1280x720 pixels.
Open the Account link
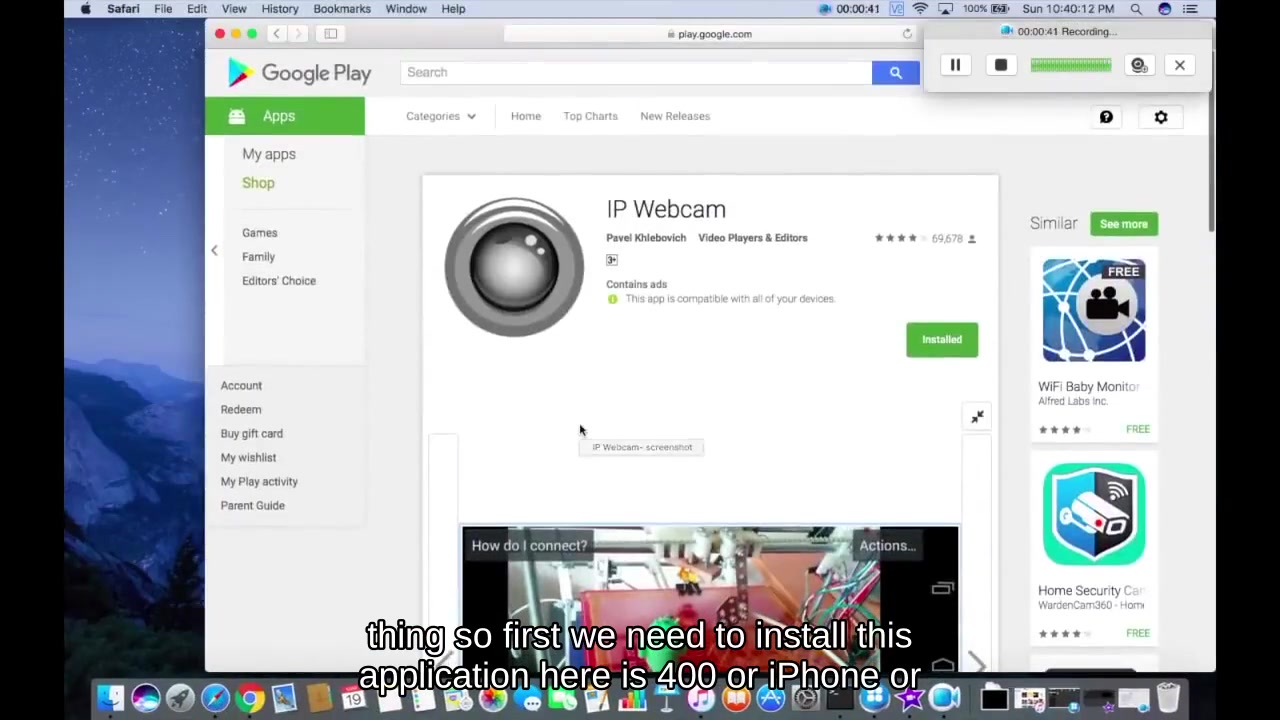pos(241,385)
